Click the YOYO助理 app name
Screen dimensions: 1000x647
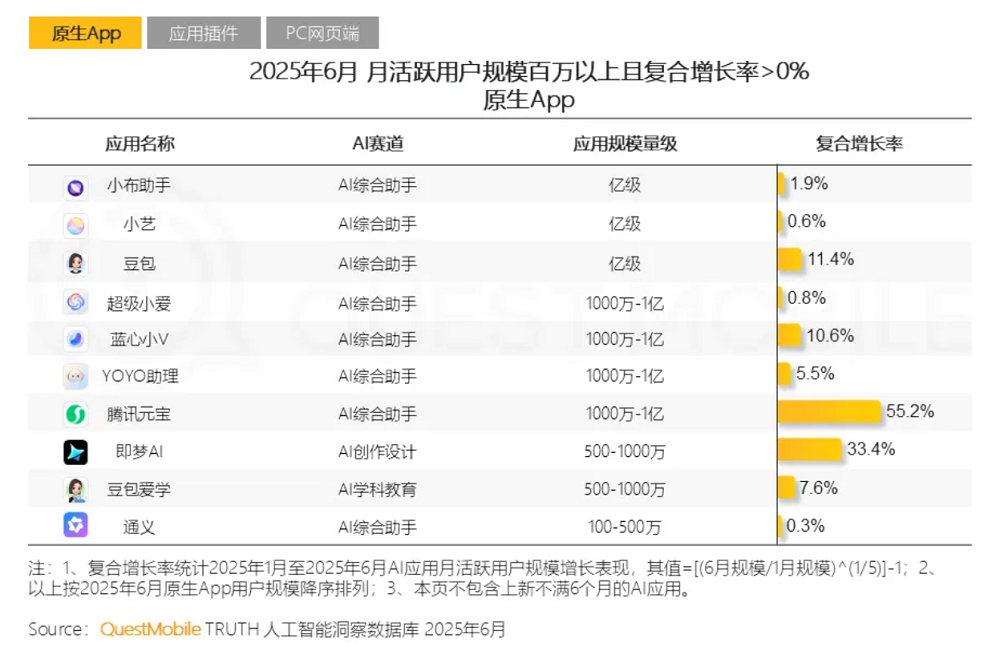click(x=140, y=376)
